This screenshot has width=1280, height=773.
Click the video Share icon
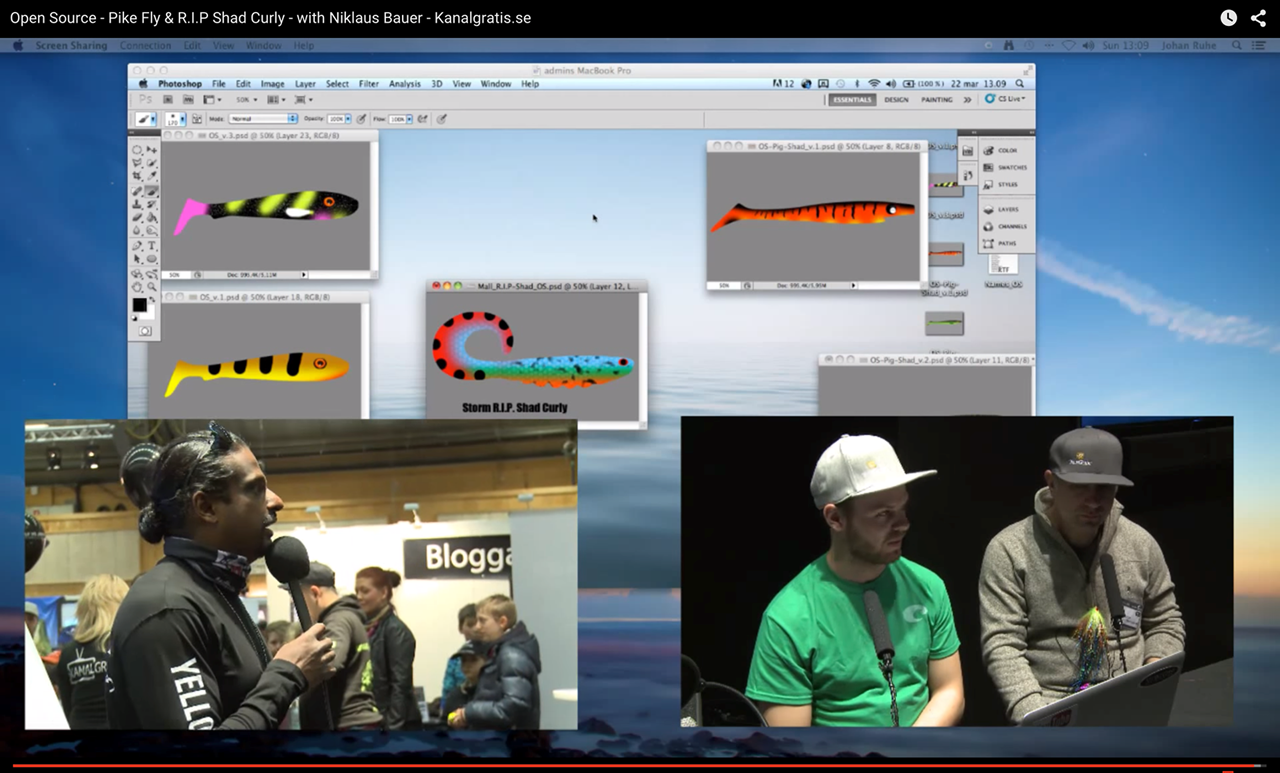(1258, 18)
